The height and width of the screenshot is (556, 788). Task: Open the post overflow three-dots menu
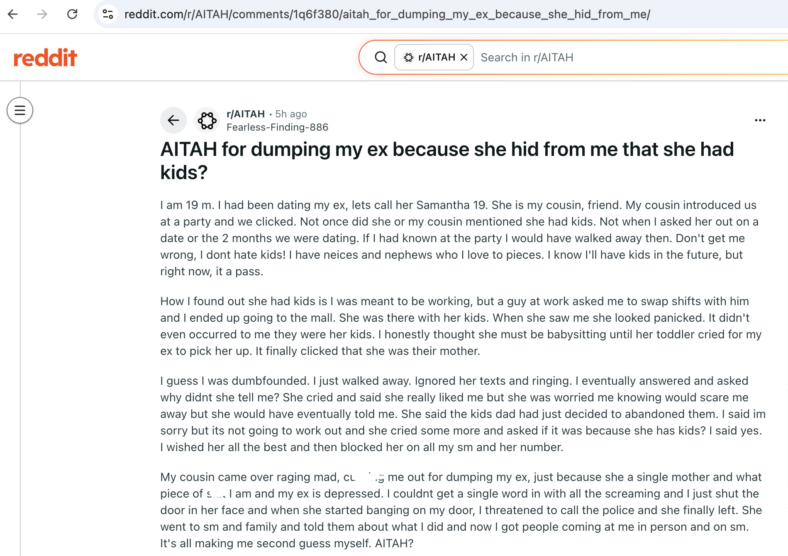[760, 120]
